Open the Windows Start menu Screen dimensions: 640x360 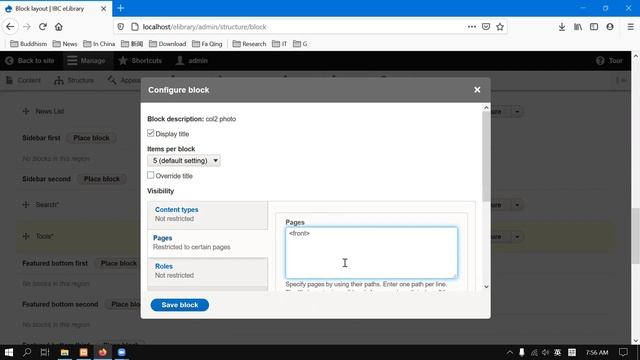pos(9,352)
